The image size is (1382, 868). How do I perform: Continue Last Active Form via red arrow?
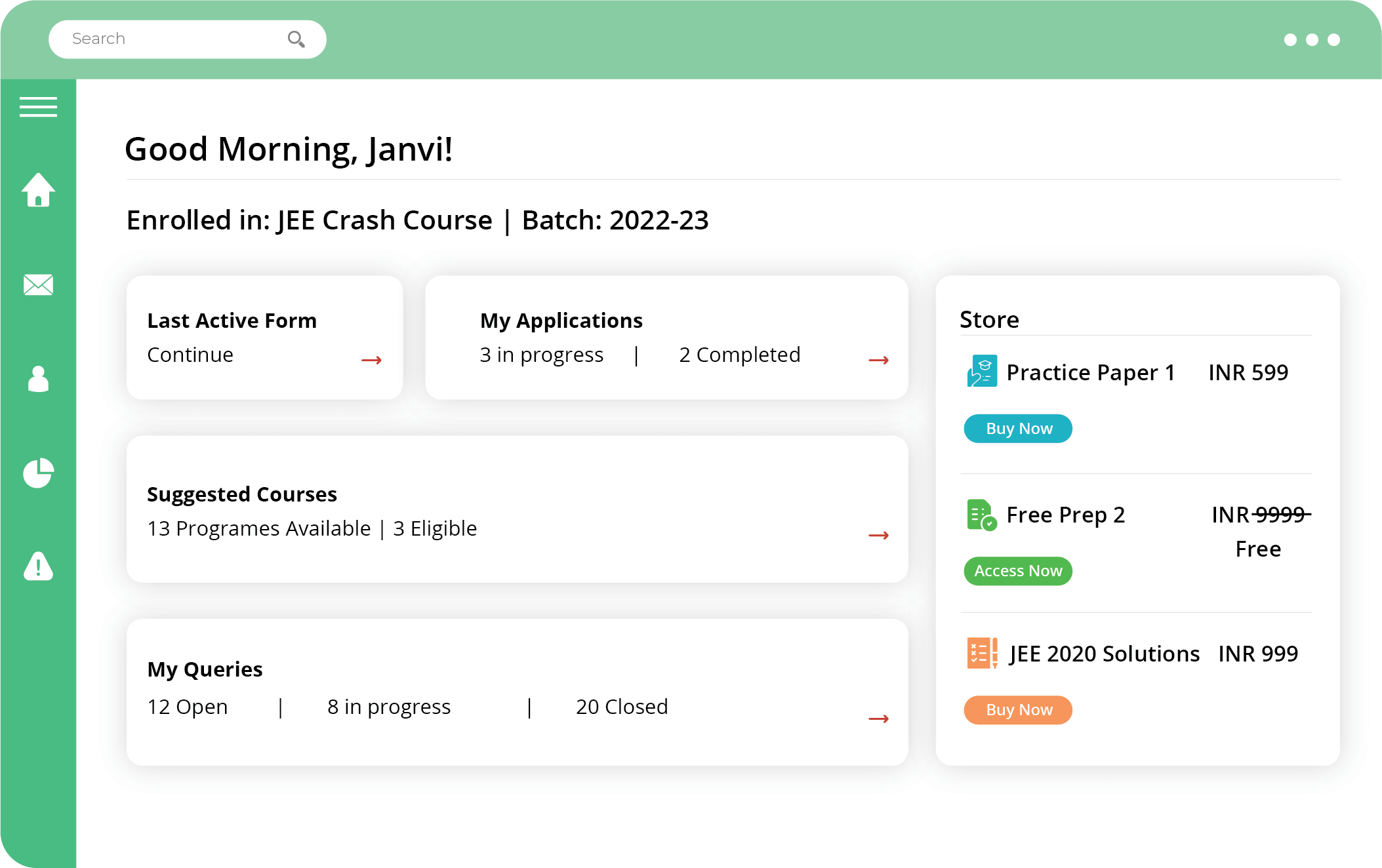(x=371, y=360)
